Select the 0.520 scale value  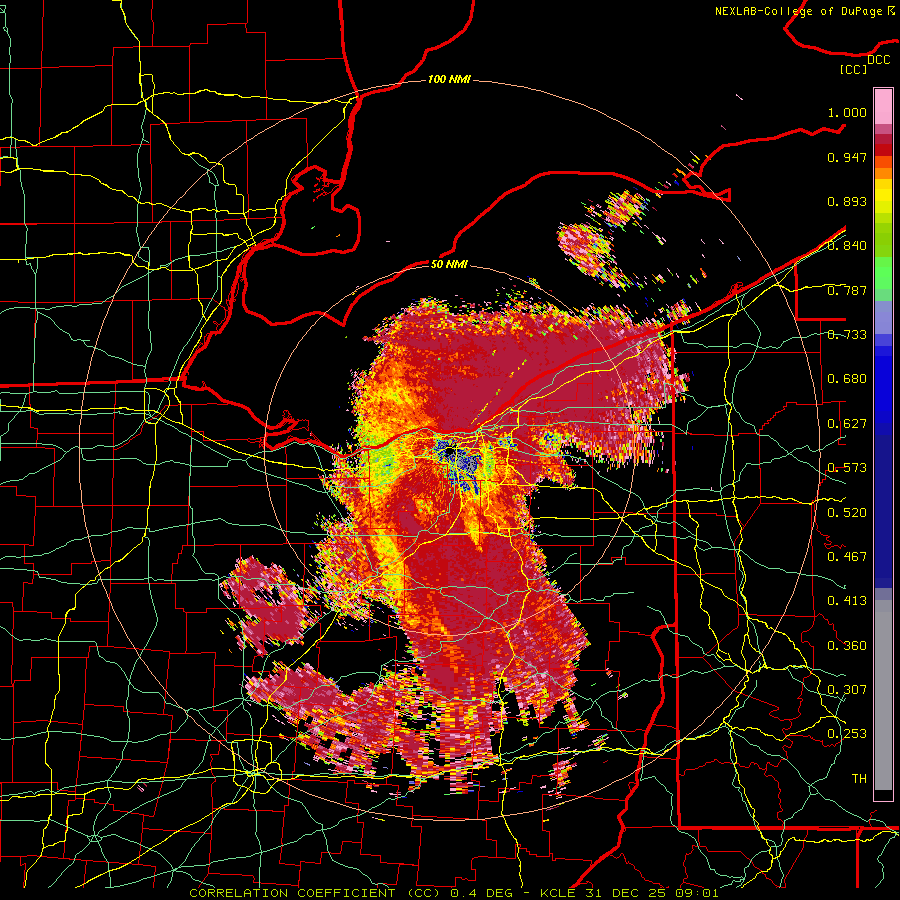pos(847,513)
